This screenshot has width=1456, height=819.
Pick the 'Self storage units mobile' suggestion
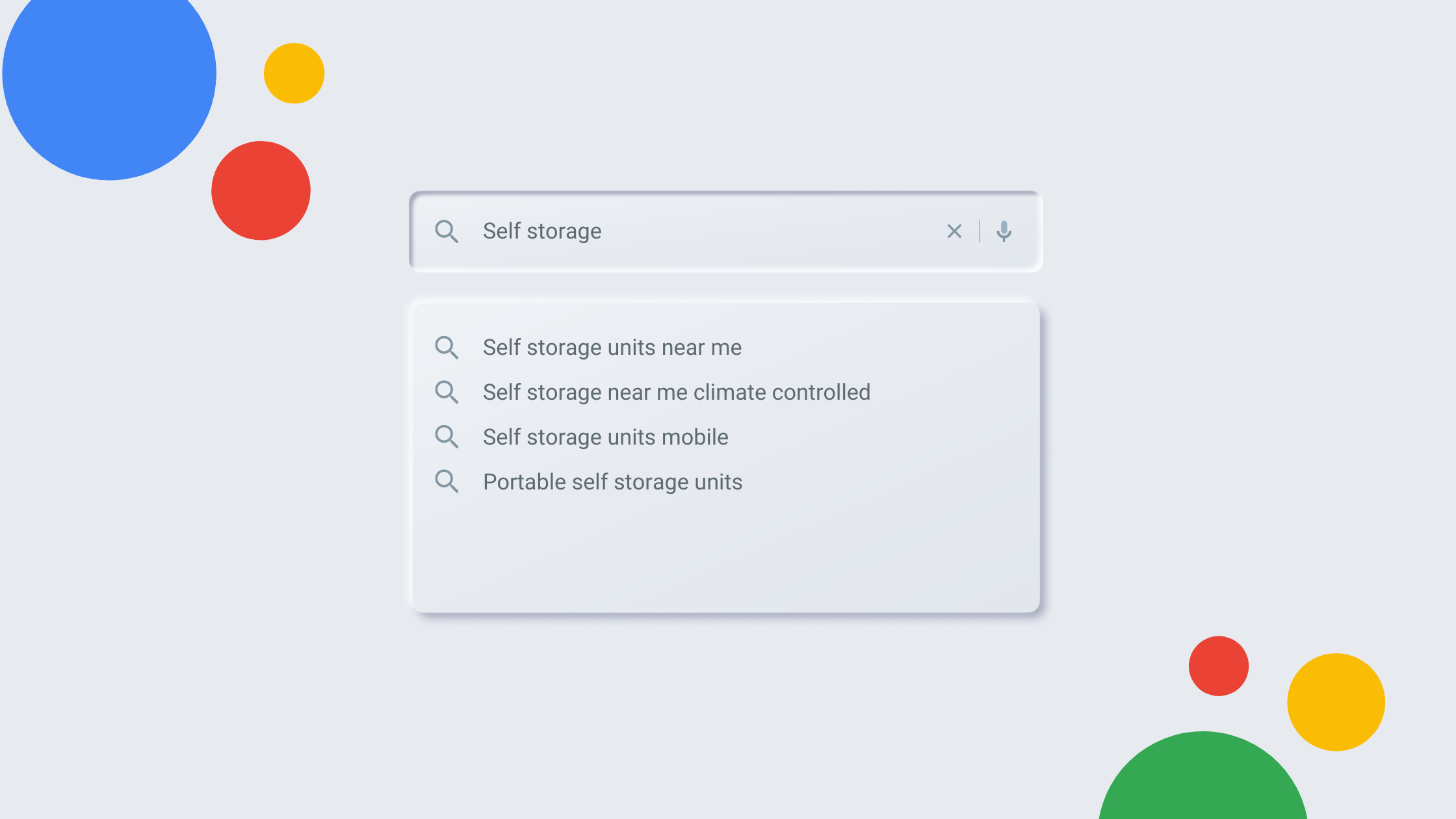(x=605, y=437)
